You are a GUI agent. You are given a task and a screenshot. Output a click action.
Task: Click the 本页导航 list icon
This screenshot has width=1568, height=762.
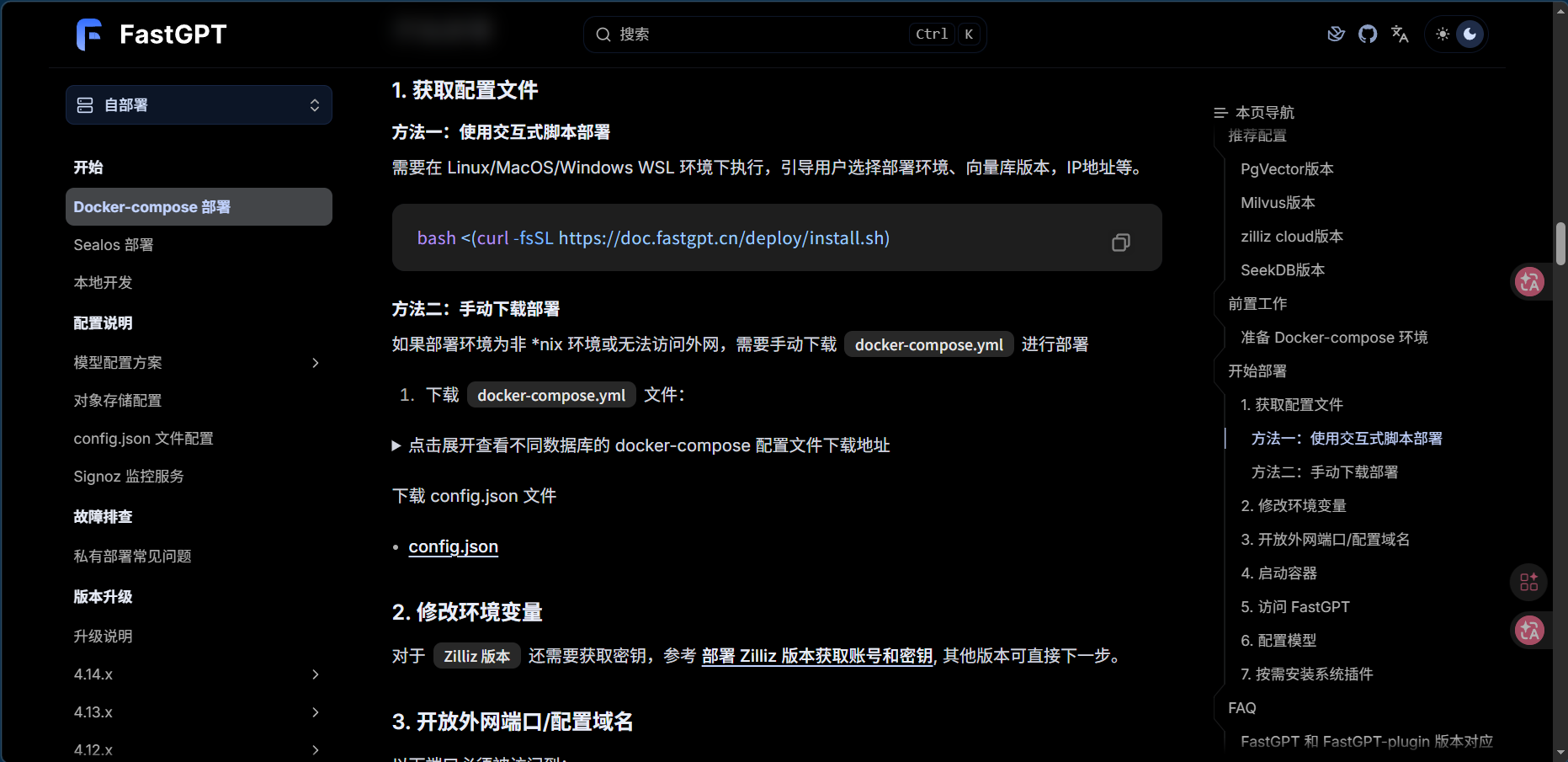pos(1220,113)
